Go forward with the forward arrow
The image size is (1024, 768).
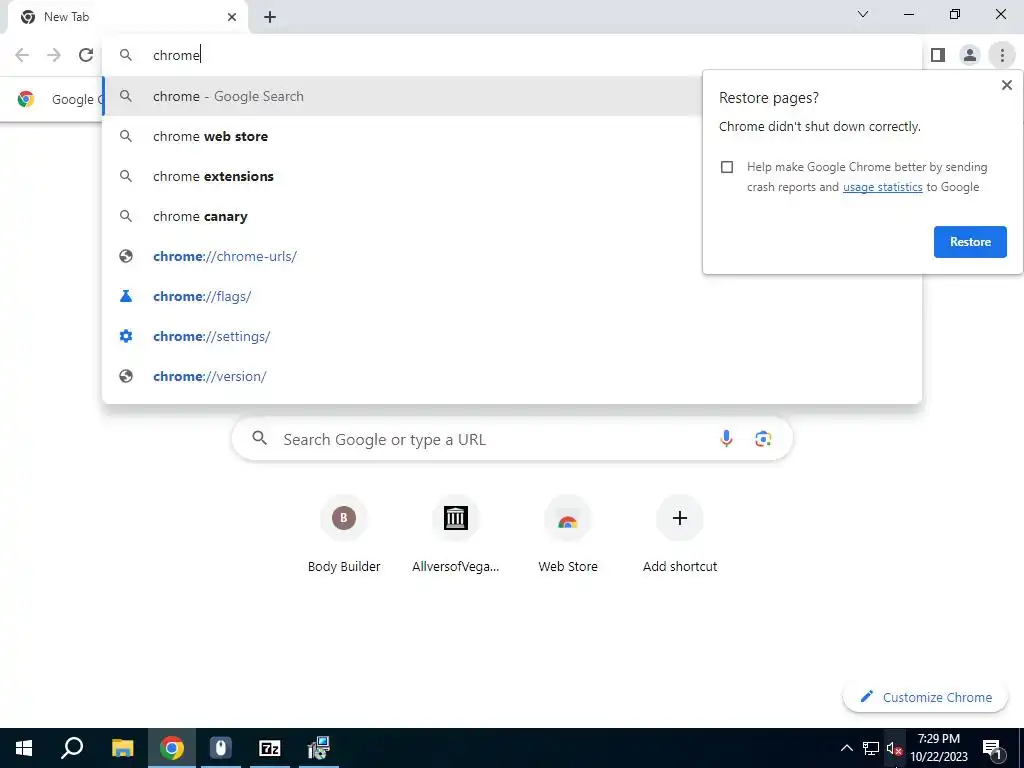tap(54, 55)
